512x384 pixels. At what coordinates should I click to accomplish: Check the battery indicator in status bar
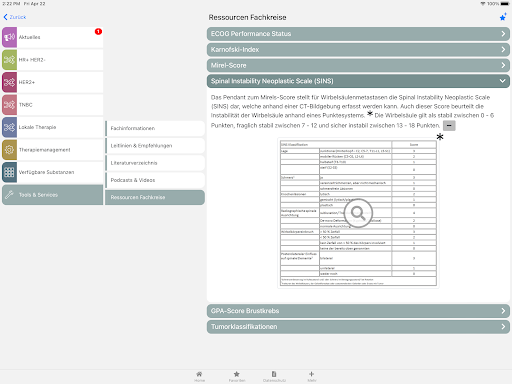pyautogui.click(x=505, y=4)
